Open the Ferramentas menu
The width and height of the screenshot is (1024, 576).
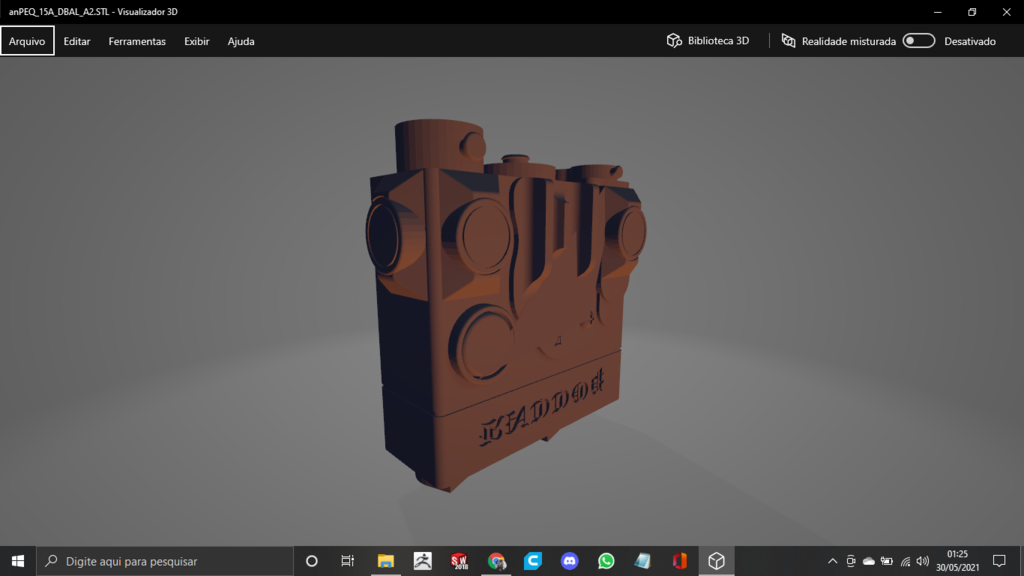point(137,41)
